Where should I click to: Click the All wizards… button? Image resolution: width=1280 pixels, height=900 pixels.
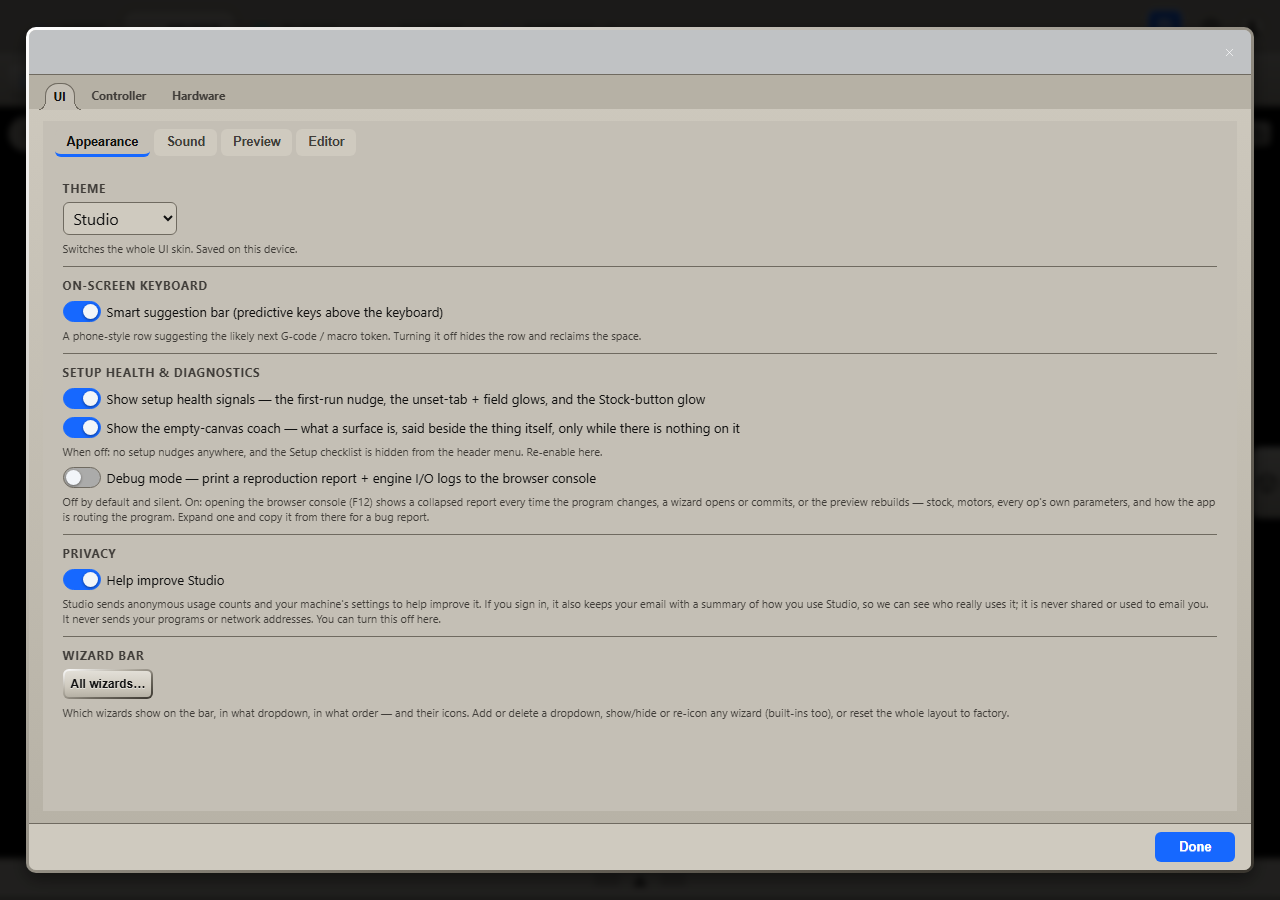[108, 684]
